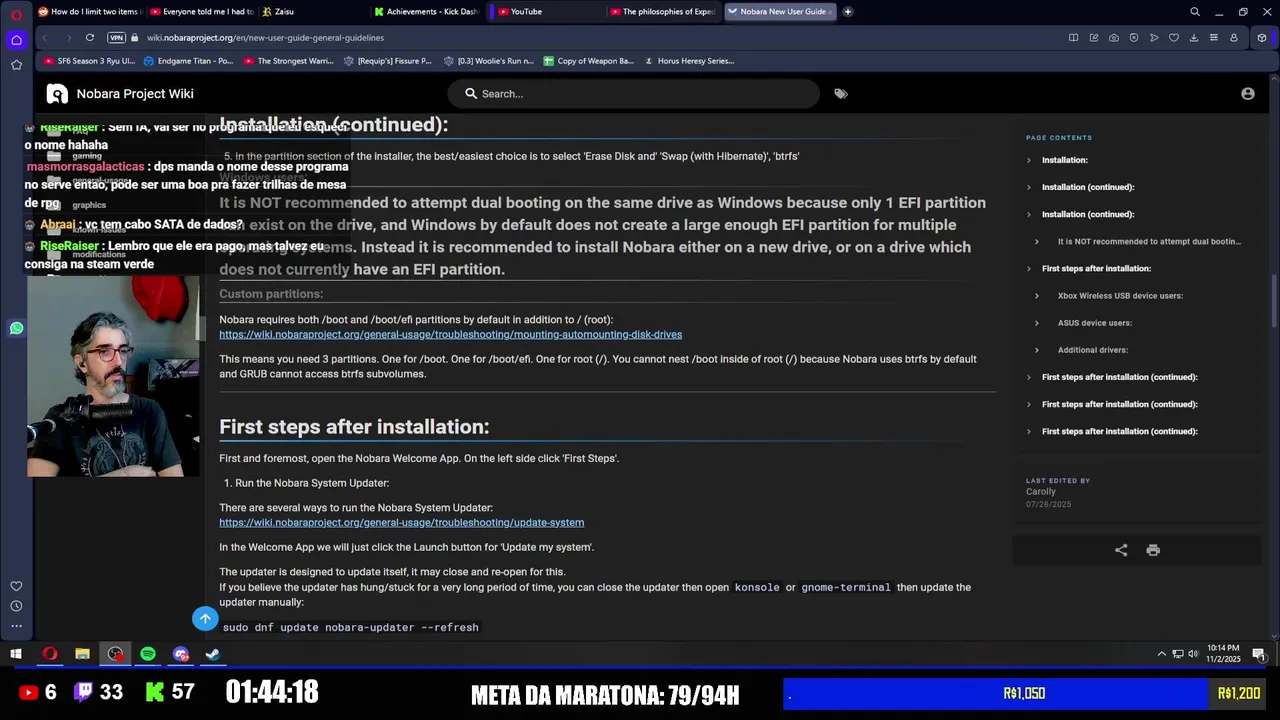The width and height of the screenshot is (1280, 720).
Task: Open the wiki user account icon
Action: tap(1247, 94)
